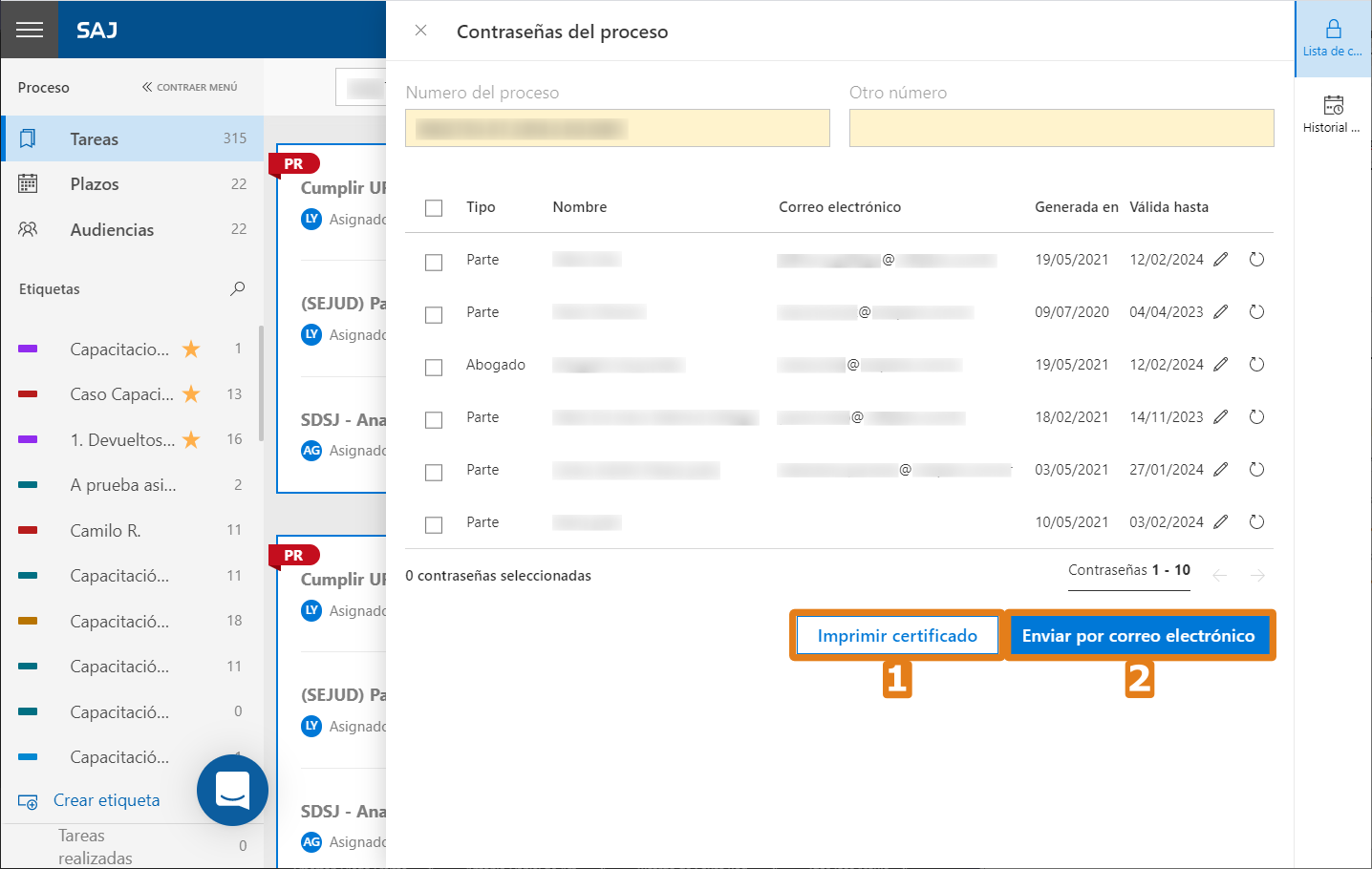Check the Abogado row checkbox
Image resolution: width=1372 pixels, height=869 pixels.
click(x=434, y=367)
